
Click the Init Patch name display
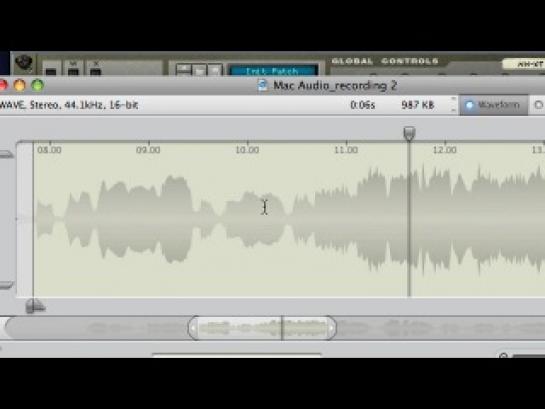click(272, 71)
